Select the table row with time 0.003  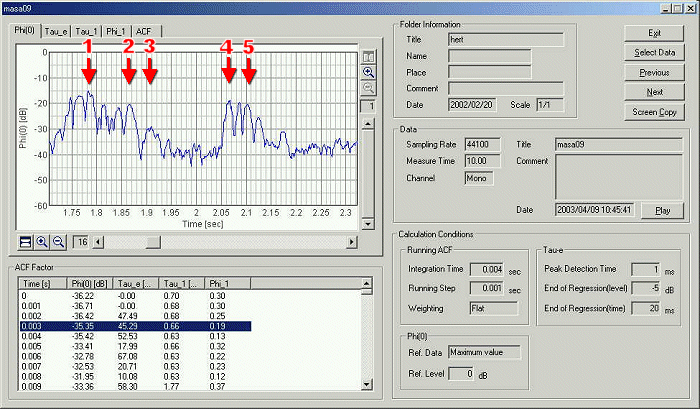tap(135, 326)
